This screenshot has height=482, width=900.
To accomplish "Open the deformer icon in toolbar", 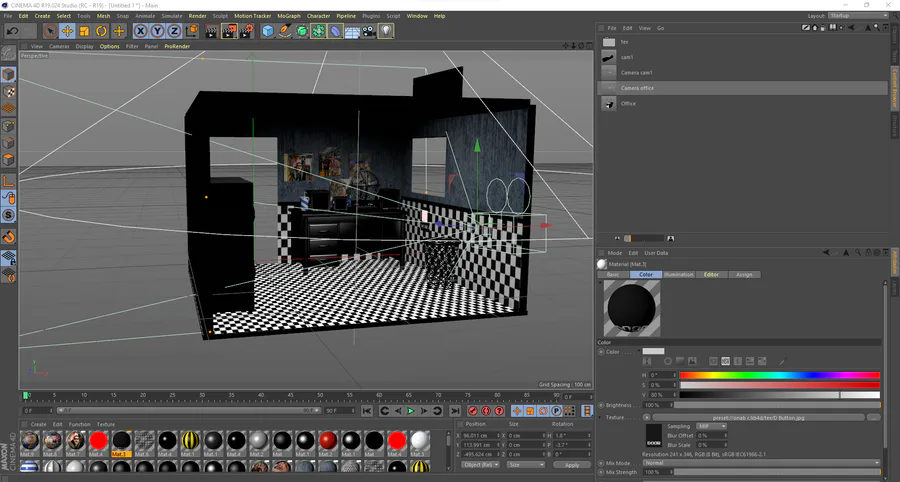I will tap(335, 31).
